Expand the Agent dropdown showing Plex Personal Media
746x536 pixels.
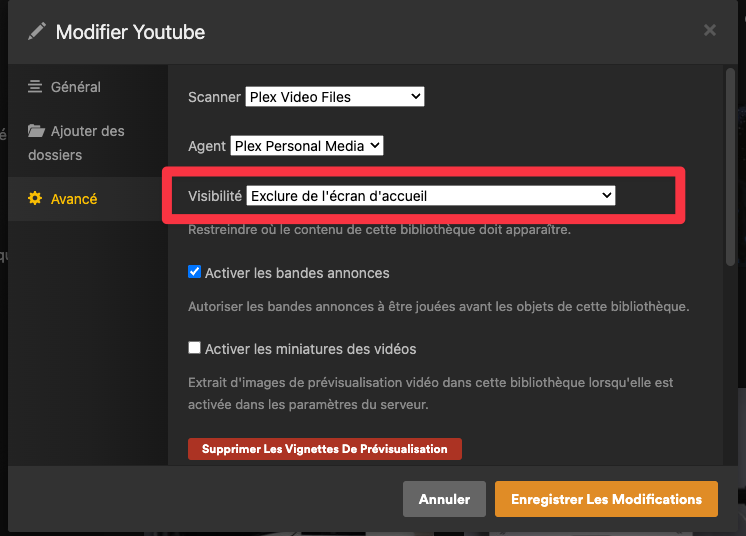tap(306, 146)
